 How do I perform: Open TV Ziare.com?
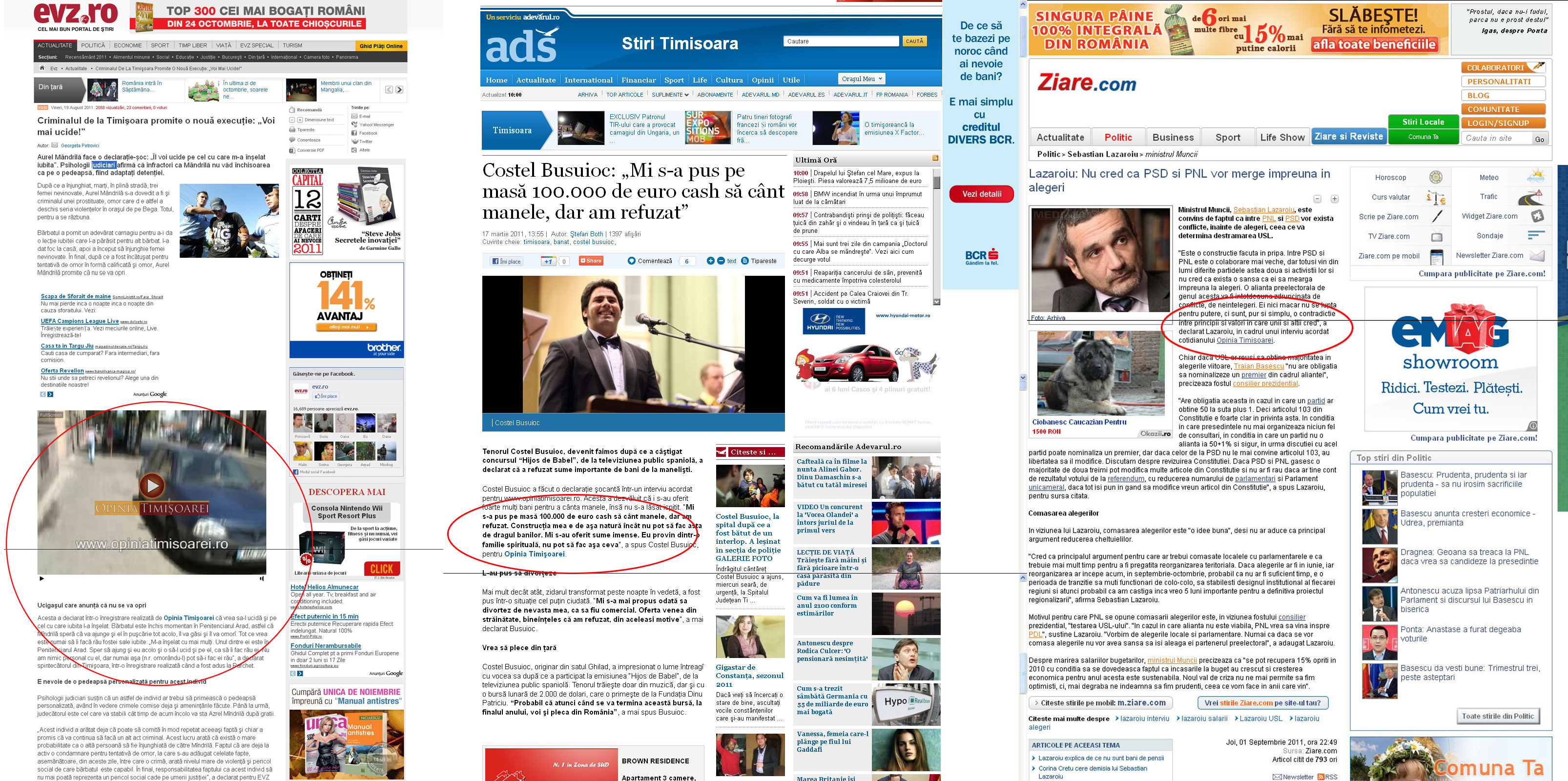pyautogui.click(x=1388, y=236)
